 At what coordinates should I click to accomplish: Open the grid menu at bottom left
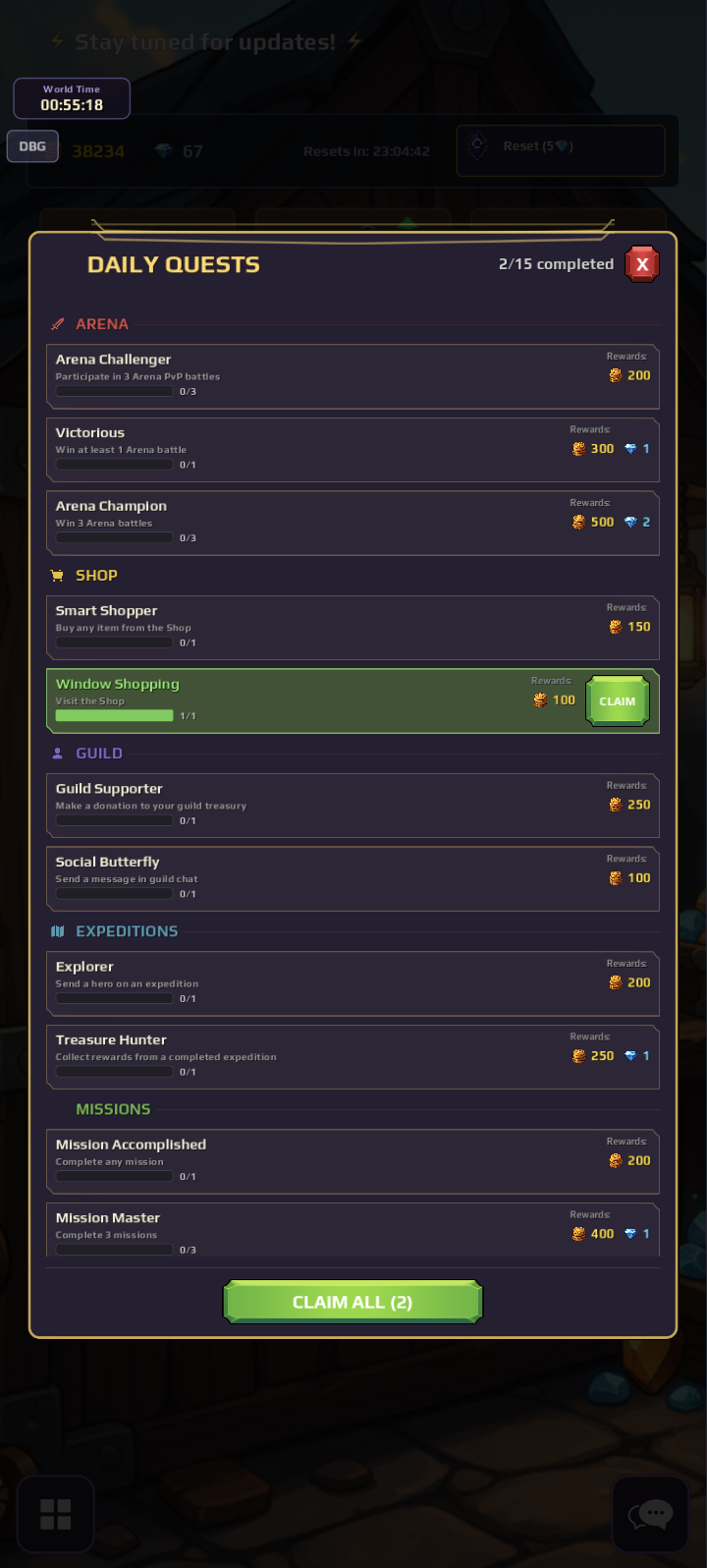pyautogui.click(x=56, y=1513)
